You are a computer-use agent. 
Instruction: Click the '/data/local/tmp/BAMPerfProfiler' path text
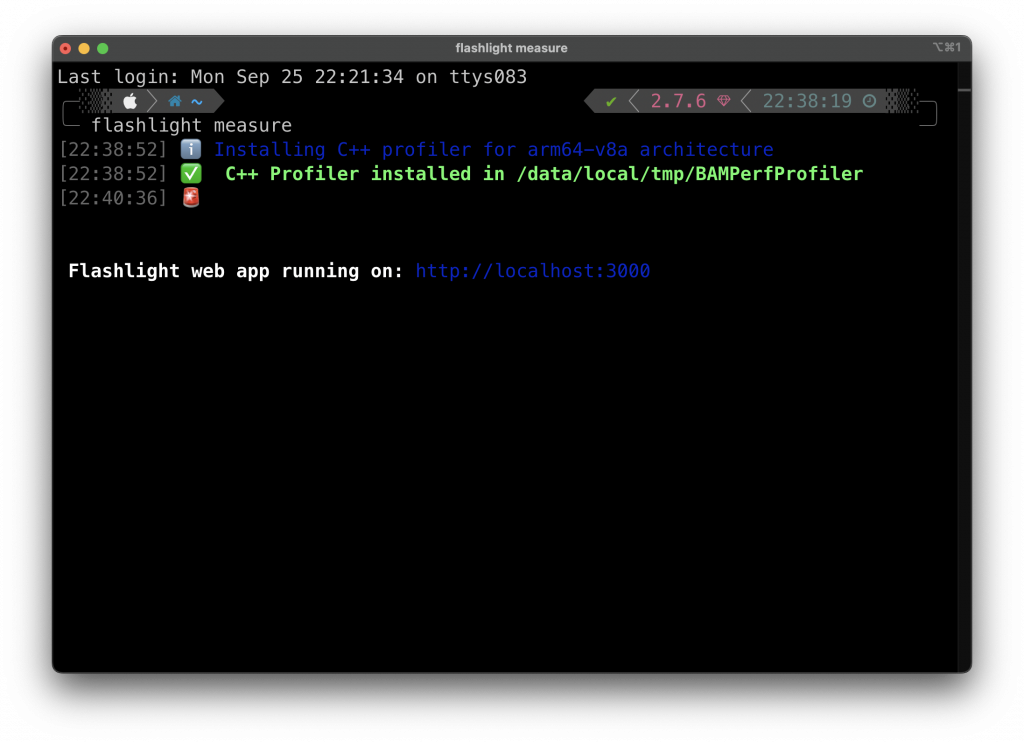pos(690,173)
